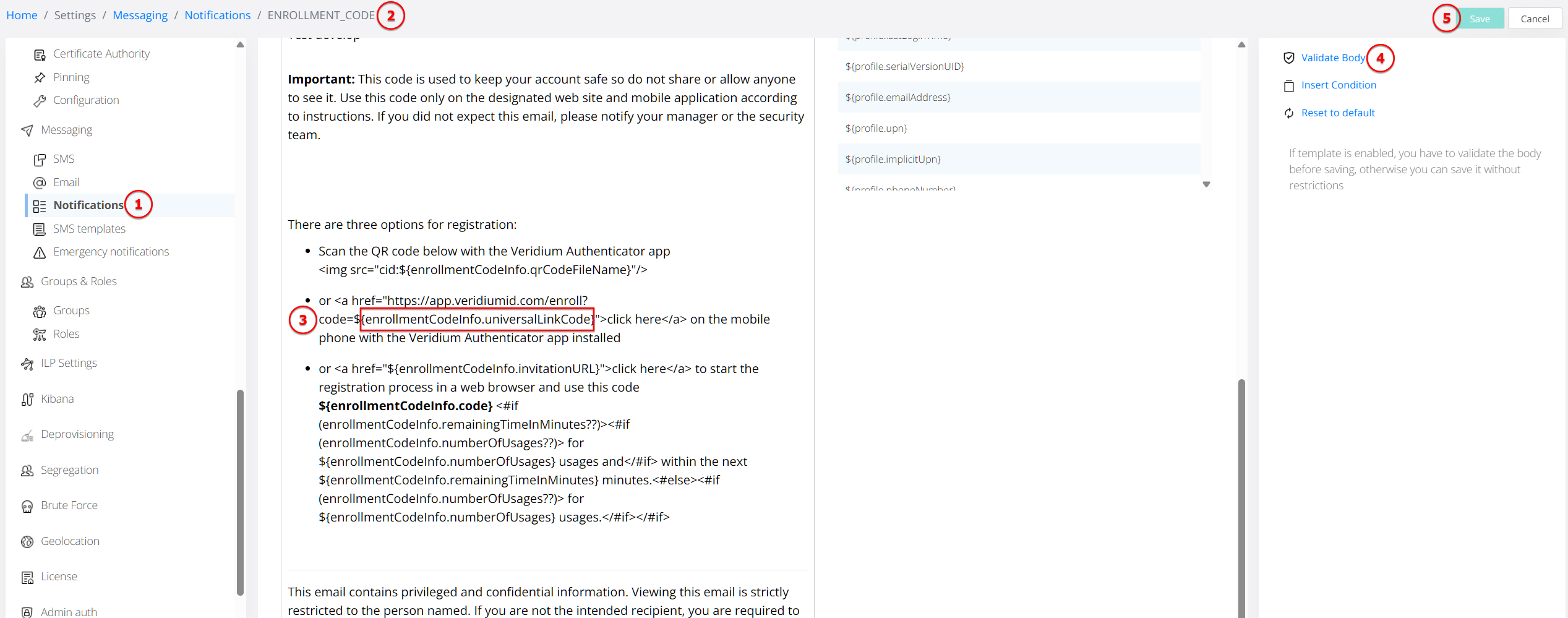
Task: Click the SMS templates icon
Action: (40, 230)
